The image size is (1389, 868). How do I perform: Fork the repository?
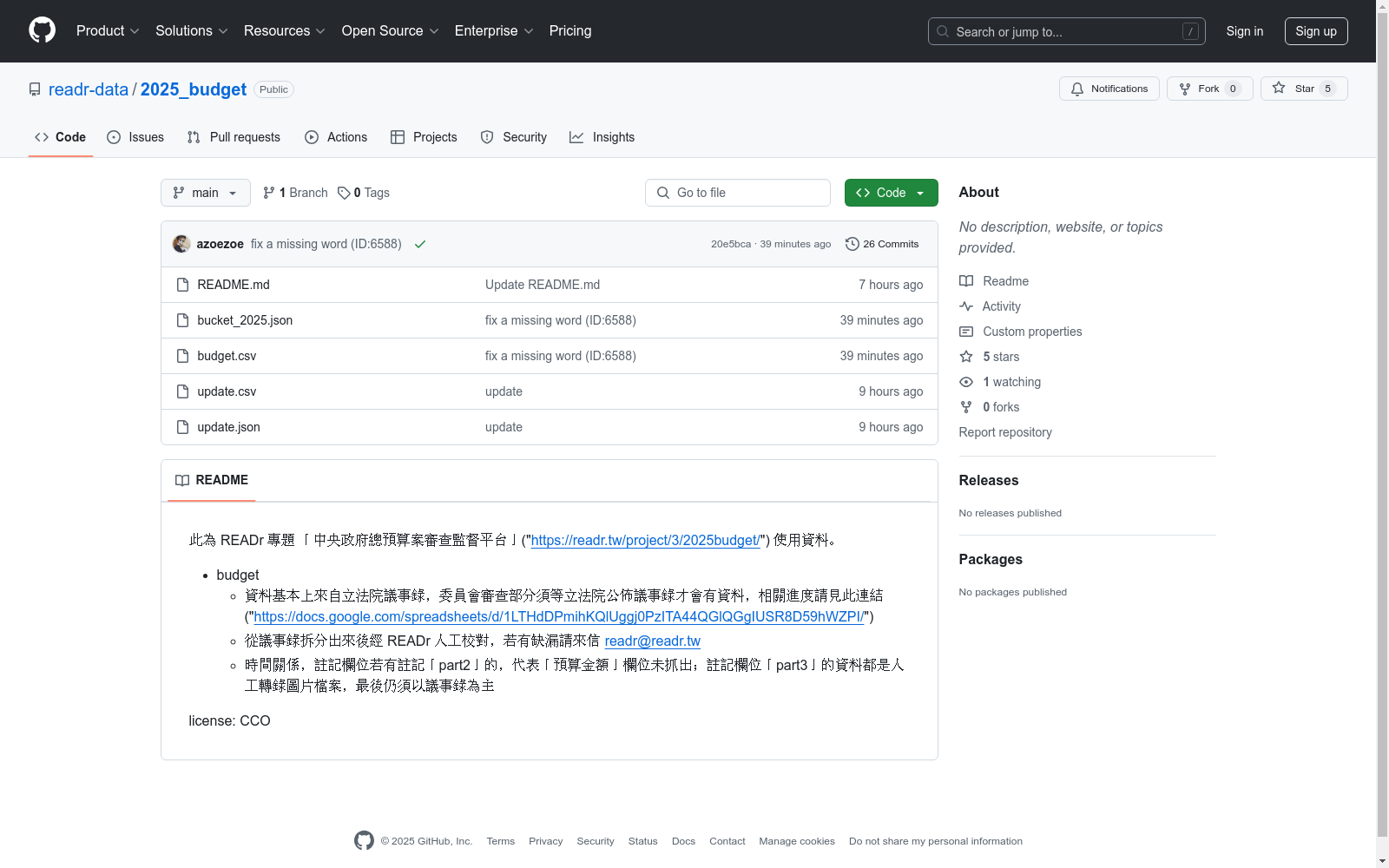(1209, 89)
